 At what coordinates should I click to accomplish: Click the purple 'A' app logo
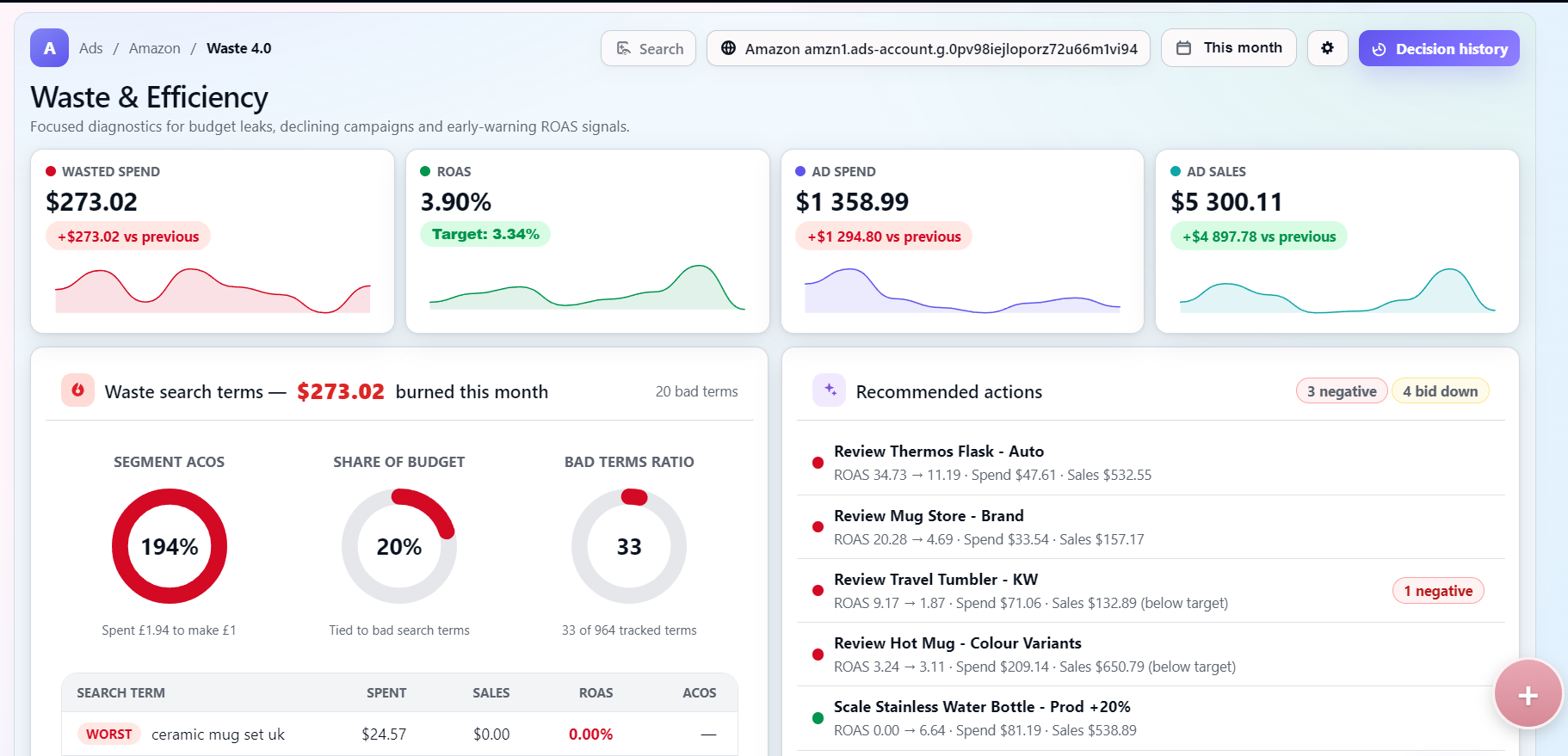tap(49, 48)
